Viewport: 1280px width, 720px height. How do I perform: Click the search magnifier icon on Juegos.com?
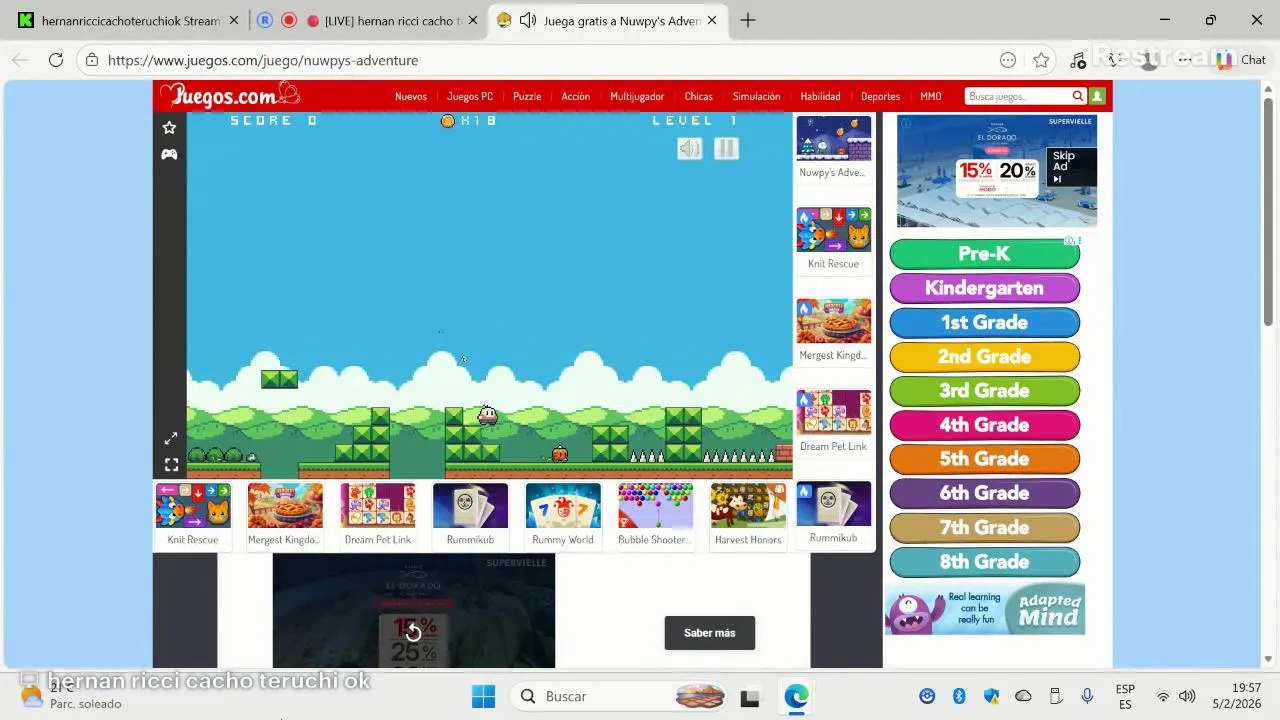click(1078, 96)
